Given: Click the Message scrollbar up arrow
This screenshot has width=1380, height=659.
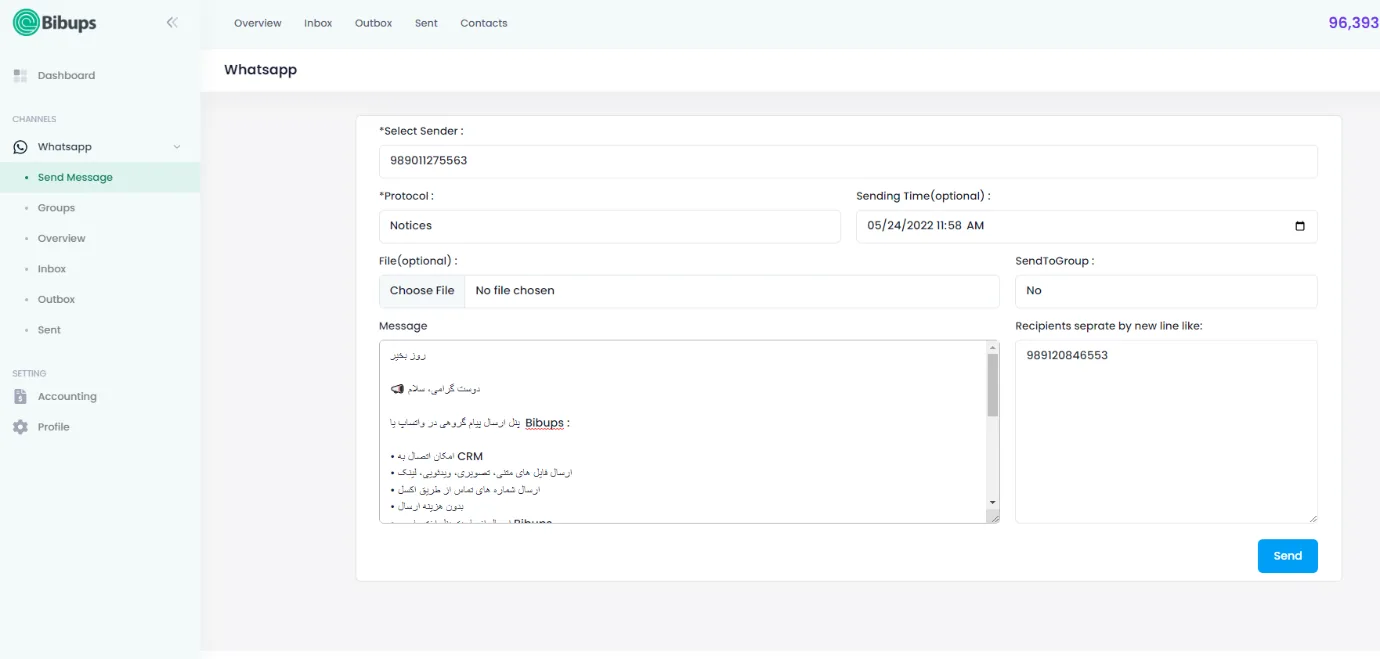Looking at the screenshot, I should coord(993,347).
